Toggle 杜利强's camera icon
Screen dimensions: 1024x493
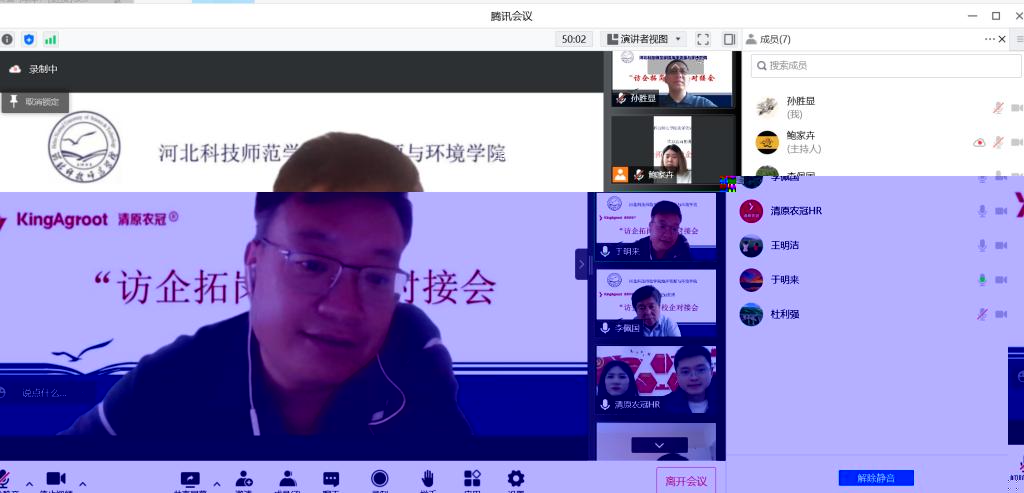pos(1000,315)
